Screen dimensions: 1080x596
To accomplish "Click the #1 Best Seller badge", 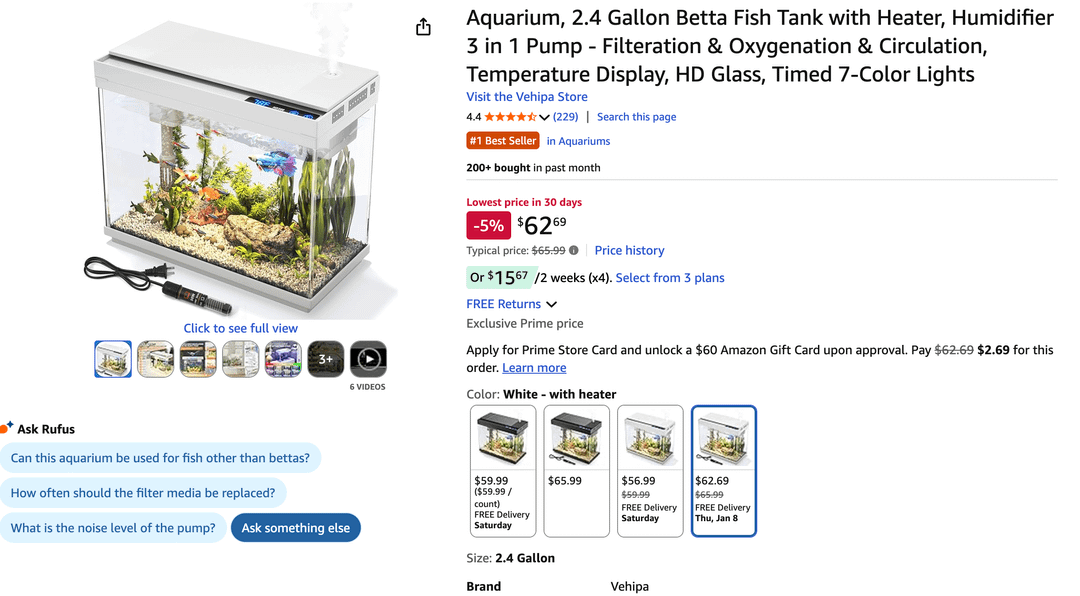I will [503, 141].
